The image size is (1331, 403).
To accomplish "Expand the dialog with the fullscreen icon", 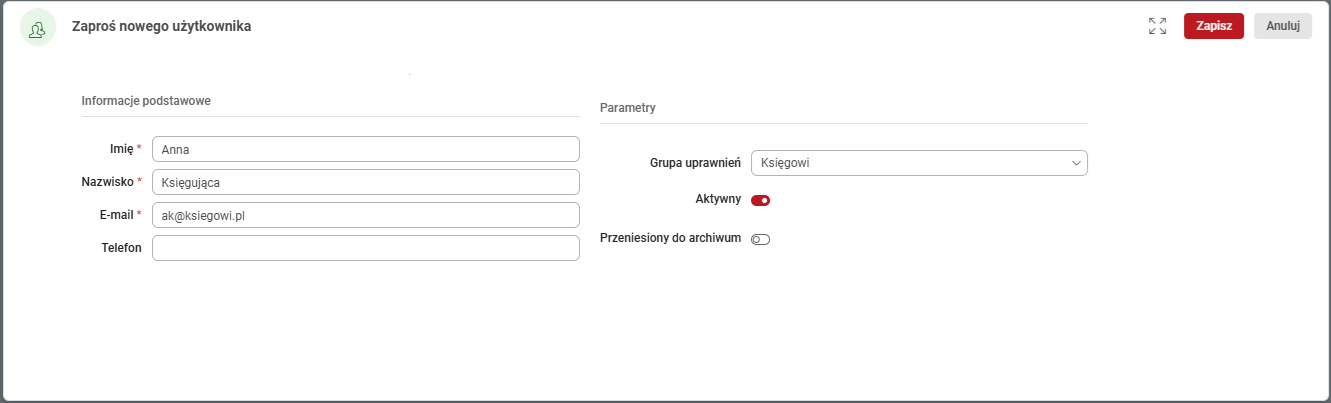I will (1157, 27).
